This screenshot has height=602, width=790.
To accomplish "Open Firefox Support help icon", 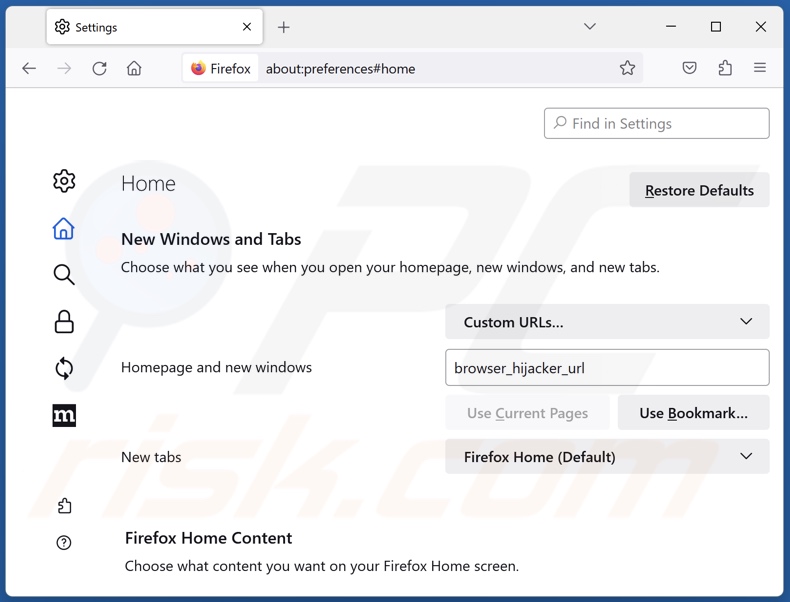I will (64, 543).
